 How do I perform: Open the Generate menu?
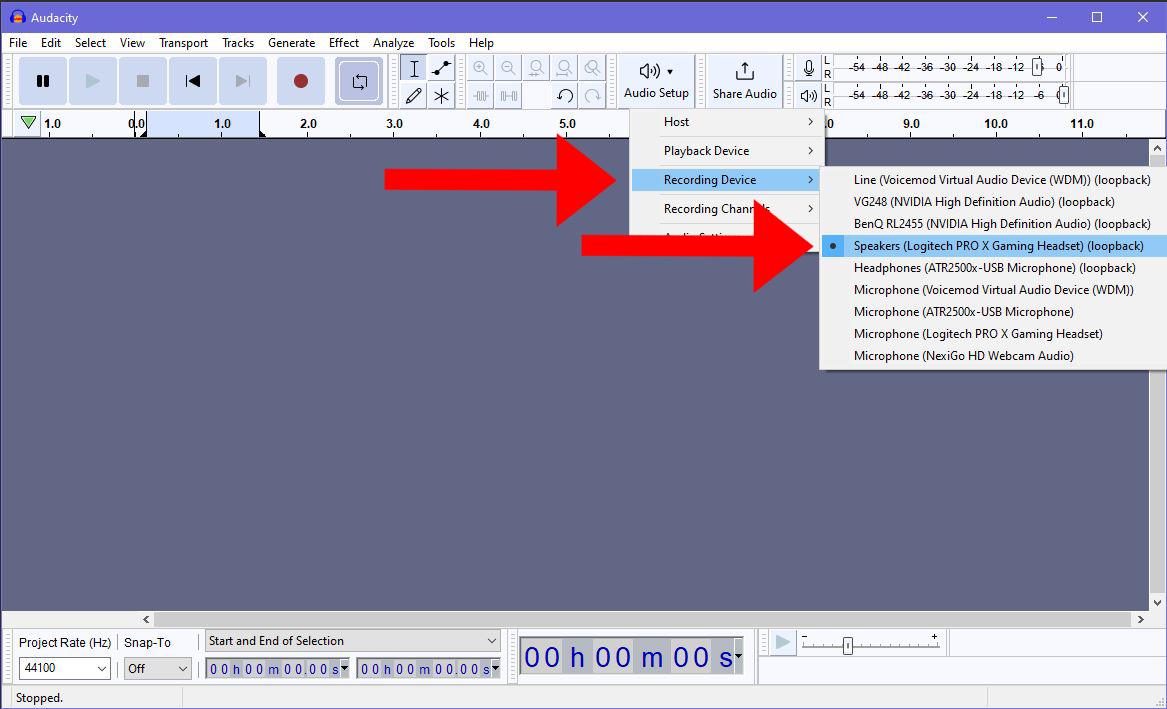[291, 42]
